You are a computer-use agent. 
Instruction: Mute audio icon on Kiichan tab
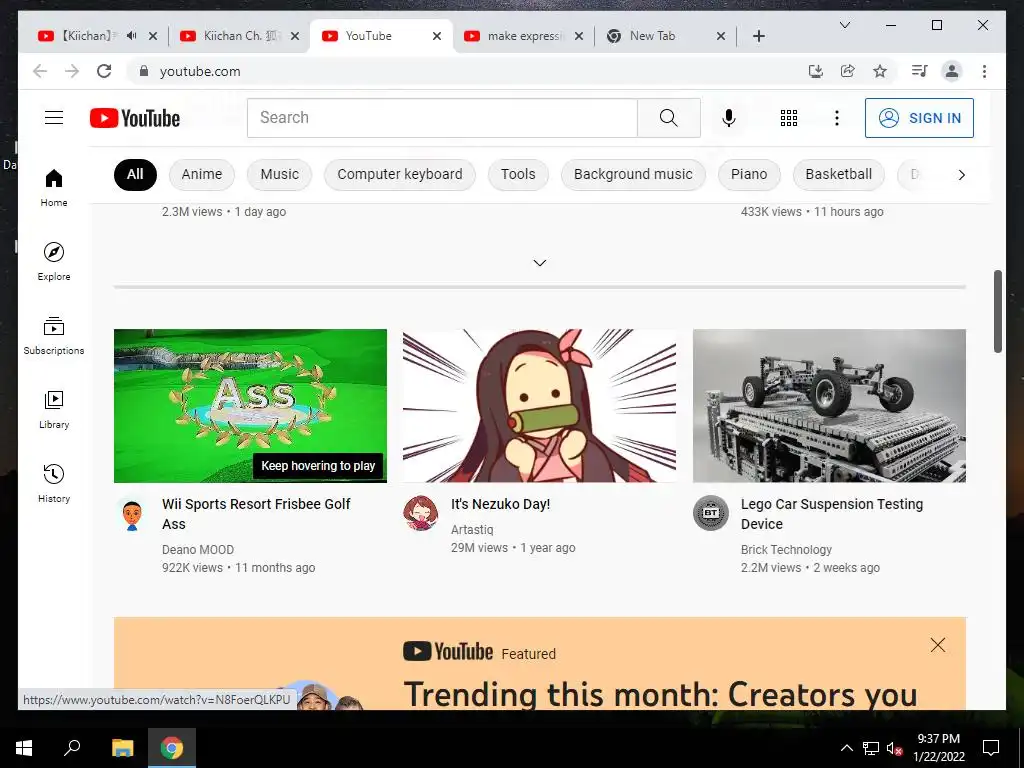point(131,36)
